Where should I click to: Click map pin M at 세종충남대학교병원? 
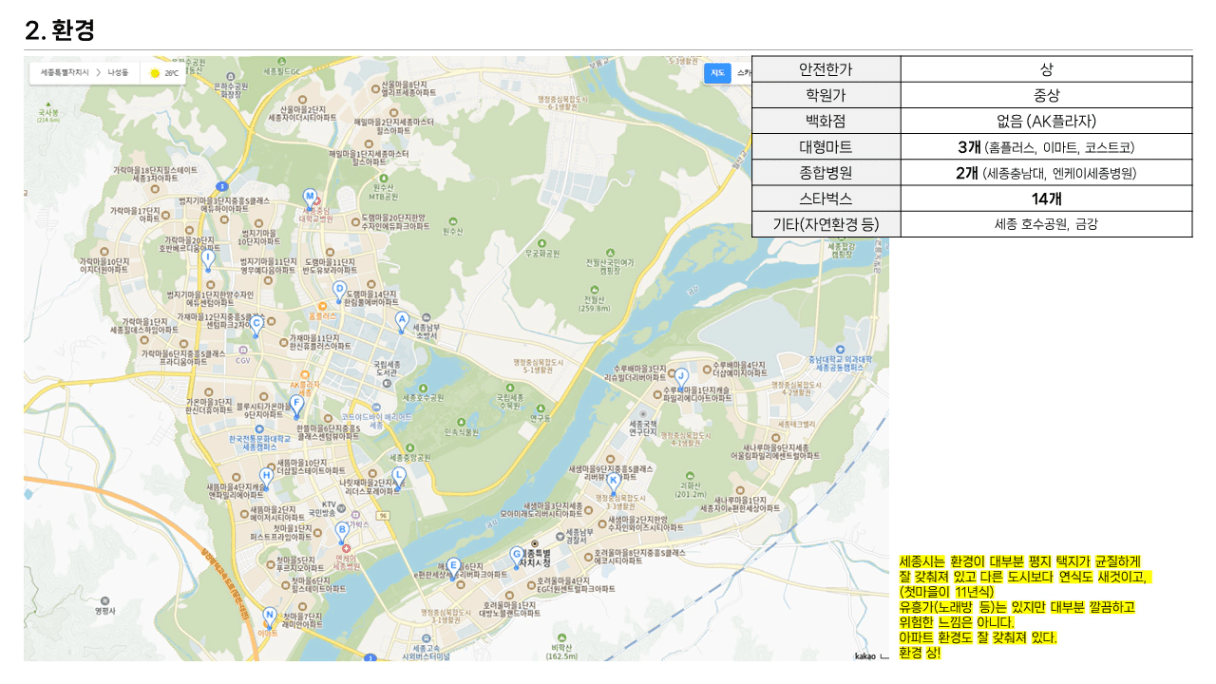pyautogui.click(x=310, y=198)
